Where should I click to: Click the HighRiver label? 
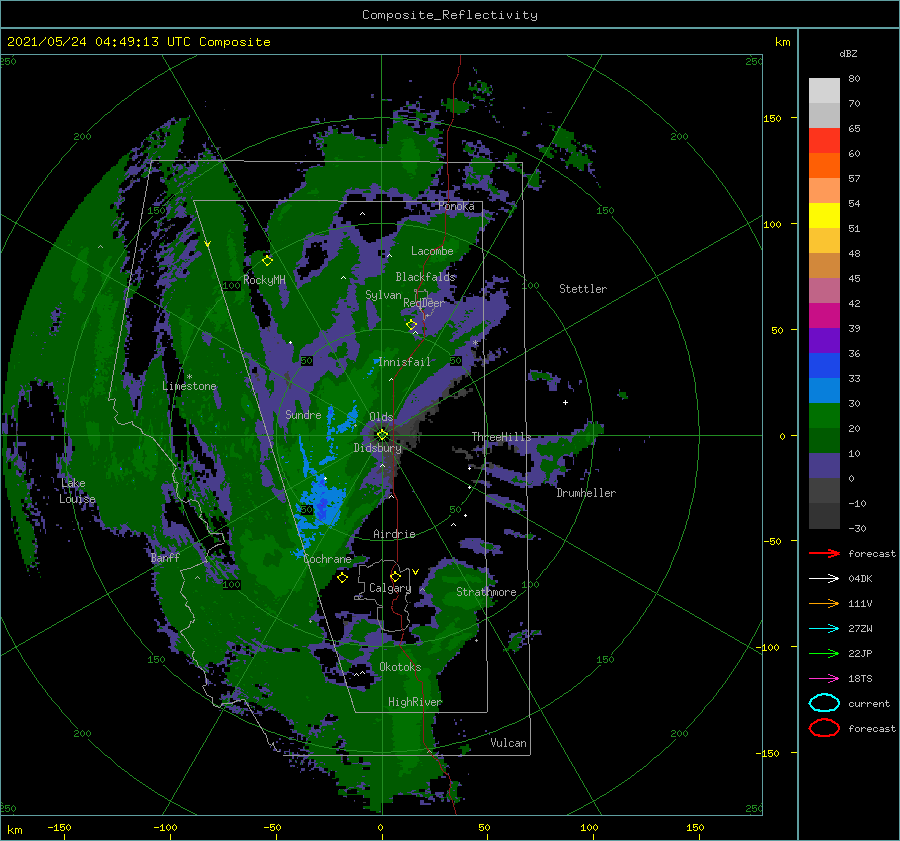(x=415, y=702)
